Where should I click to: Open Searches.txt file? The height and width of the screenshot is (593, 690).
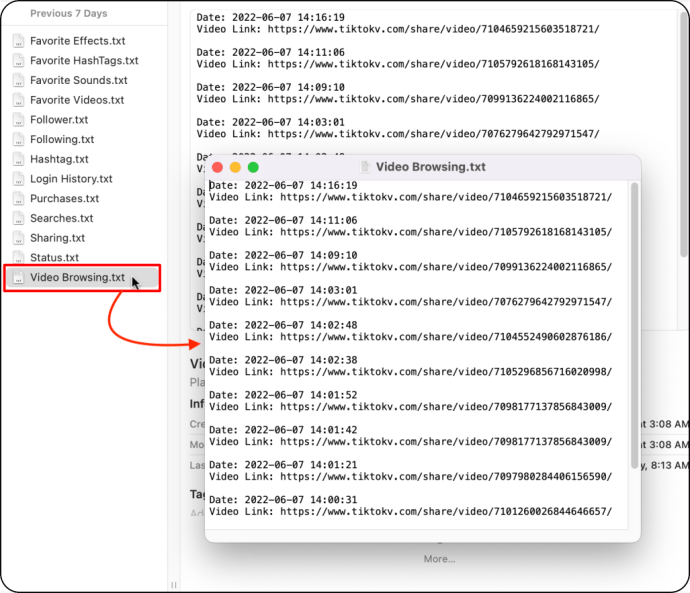click(62, 218)
